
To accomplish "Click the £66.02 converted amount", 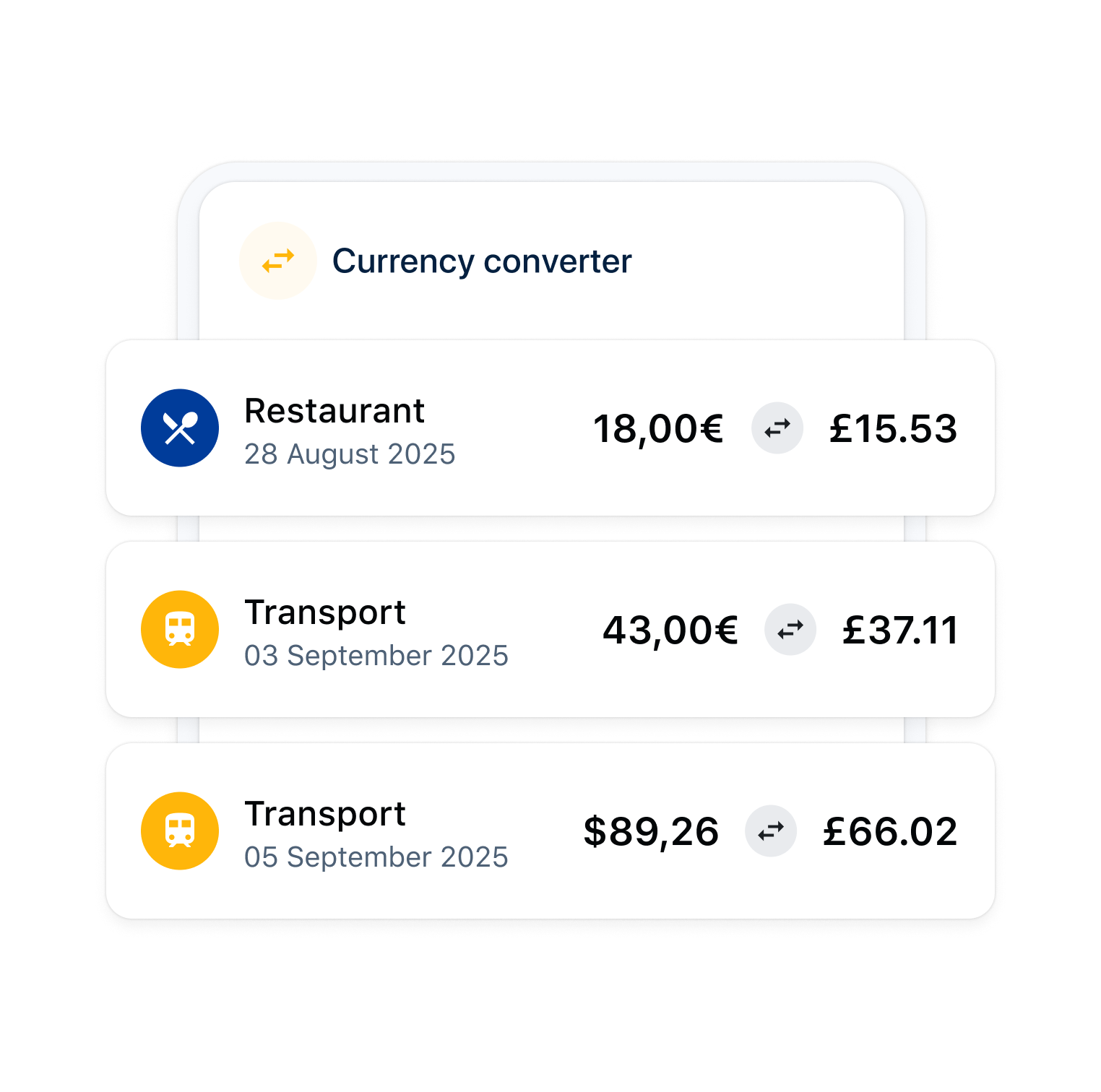I will tap(890, 832).
